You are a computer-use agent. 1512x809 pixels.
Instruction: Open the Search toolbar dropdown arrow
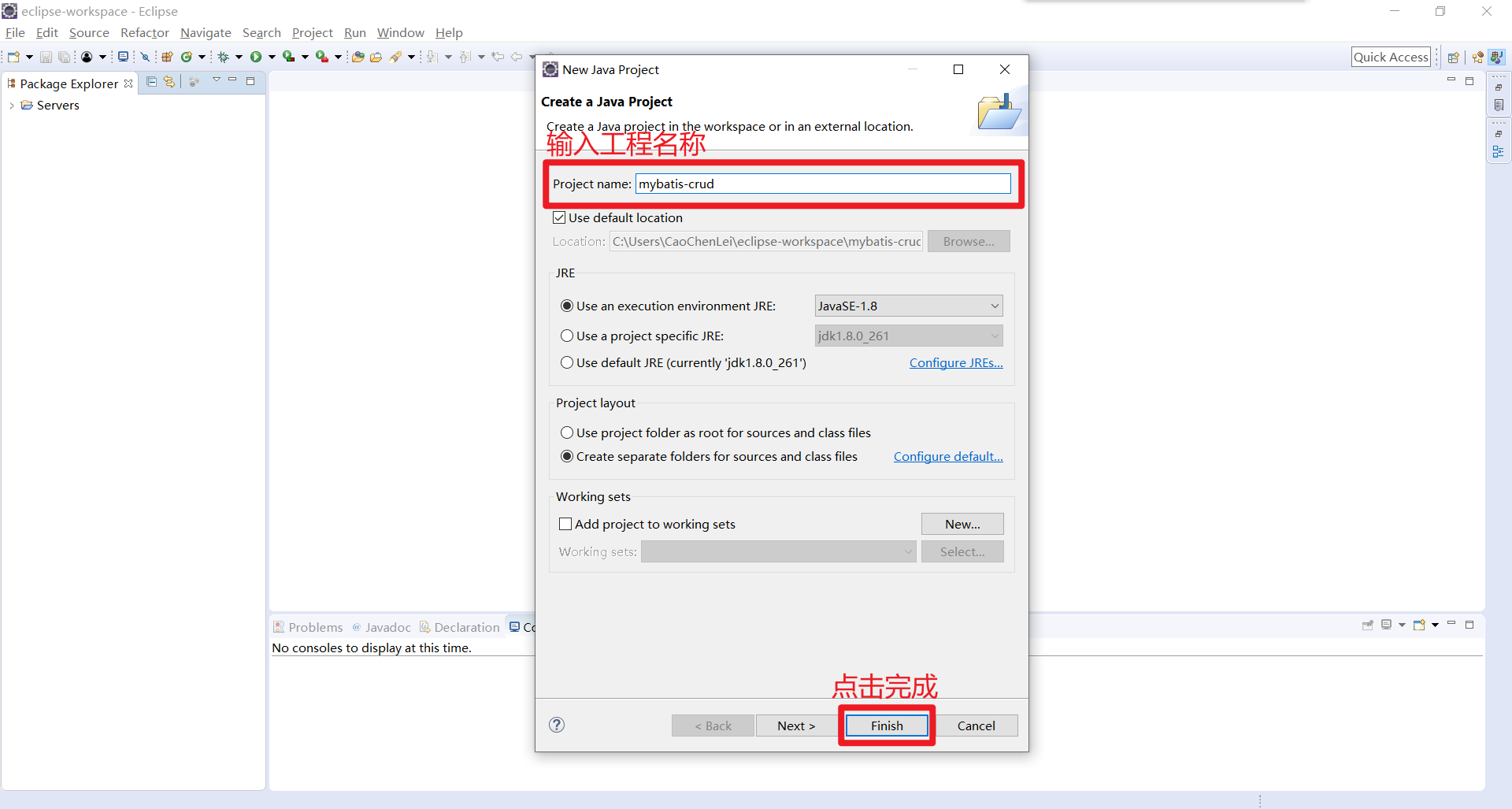[411, 57]
